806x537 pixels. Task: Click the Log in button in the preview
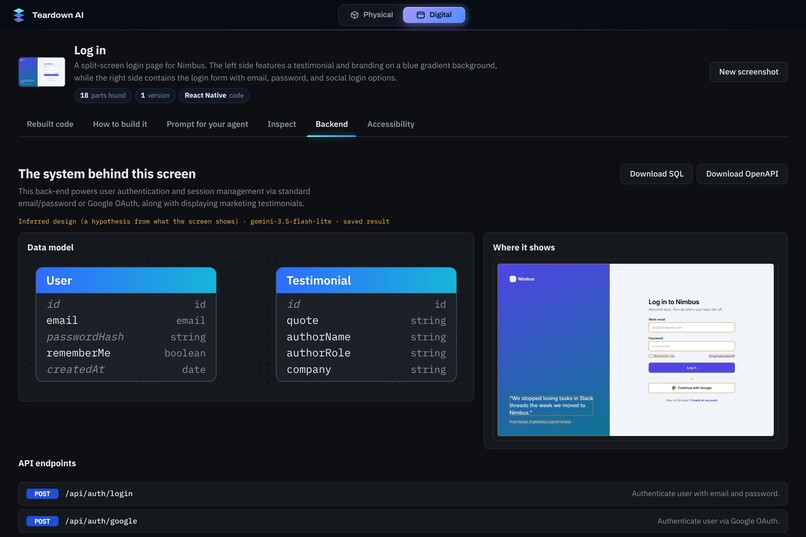(691, 368)
